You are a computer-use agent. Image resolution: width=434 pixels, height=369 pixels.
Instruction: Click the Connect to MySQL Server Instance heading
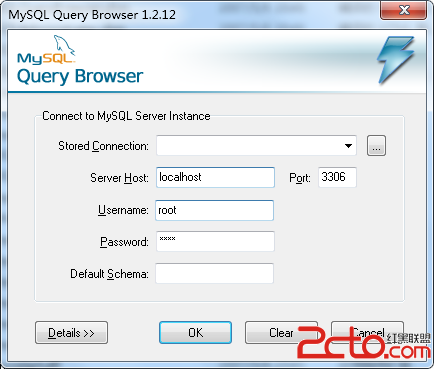[126, 116]
